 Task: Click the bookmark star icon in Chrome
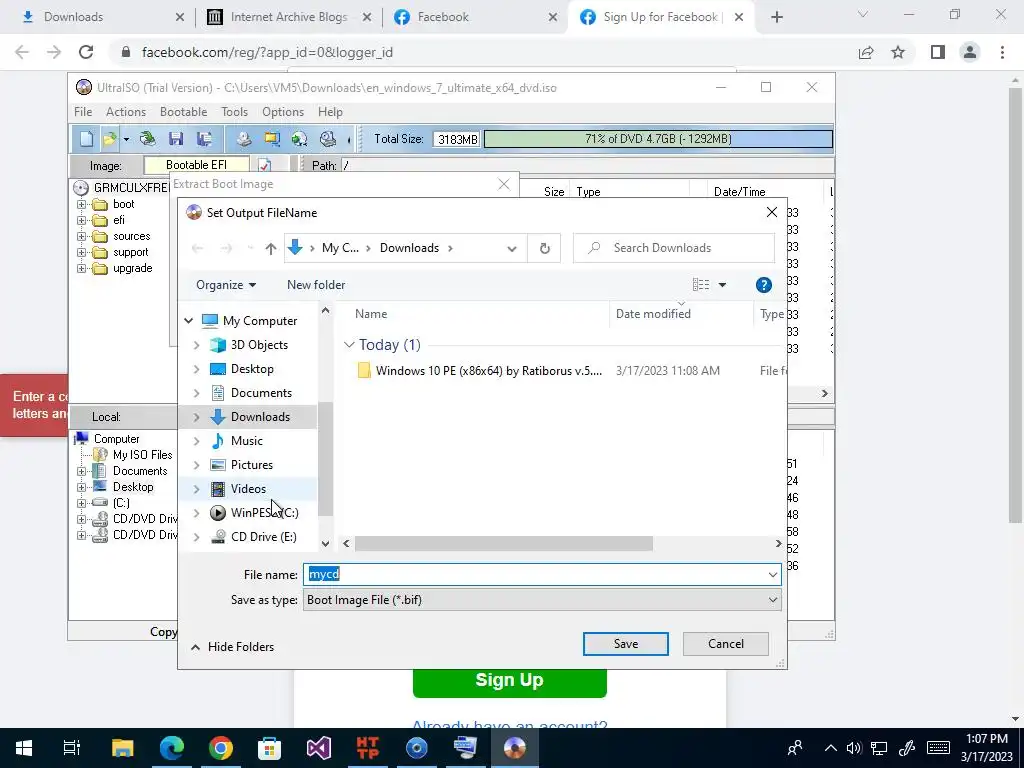898,52
